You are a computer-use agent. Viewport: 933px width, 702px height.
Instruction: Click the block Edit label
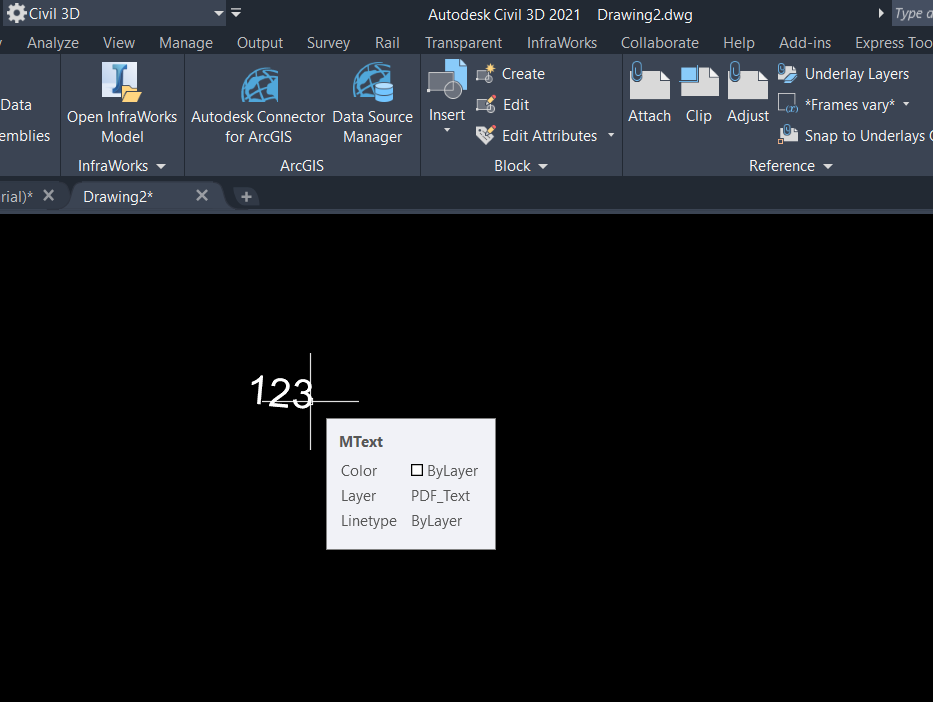click(x=516, y=105)
